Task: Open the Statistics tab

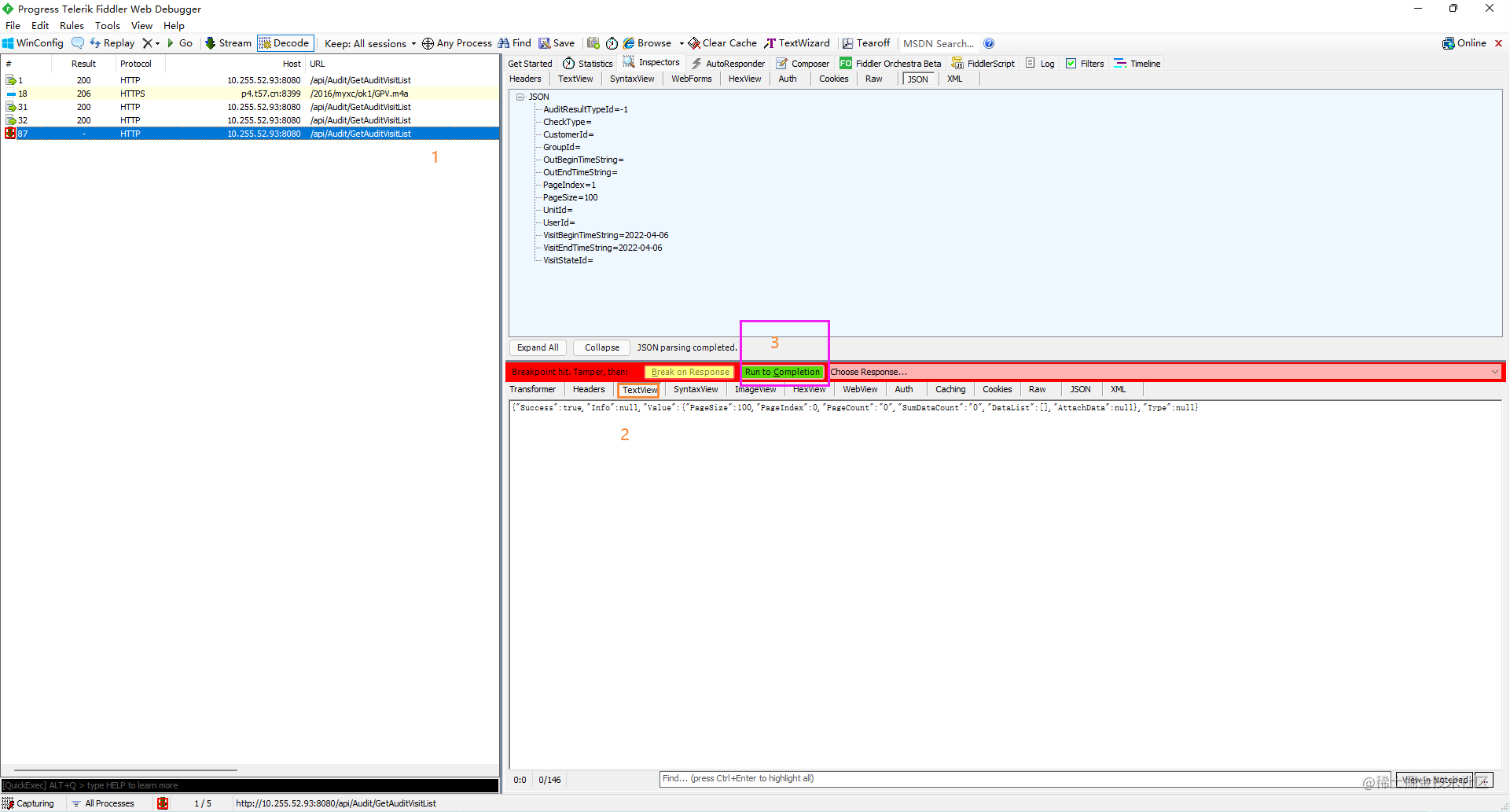Action: click(588, 64)
